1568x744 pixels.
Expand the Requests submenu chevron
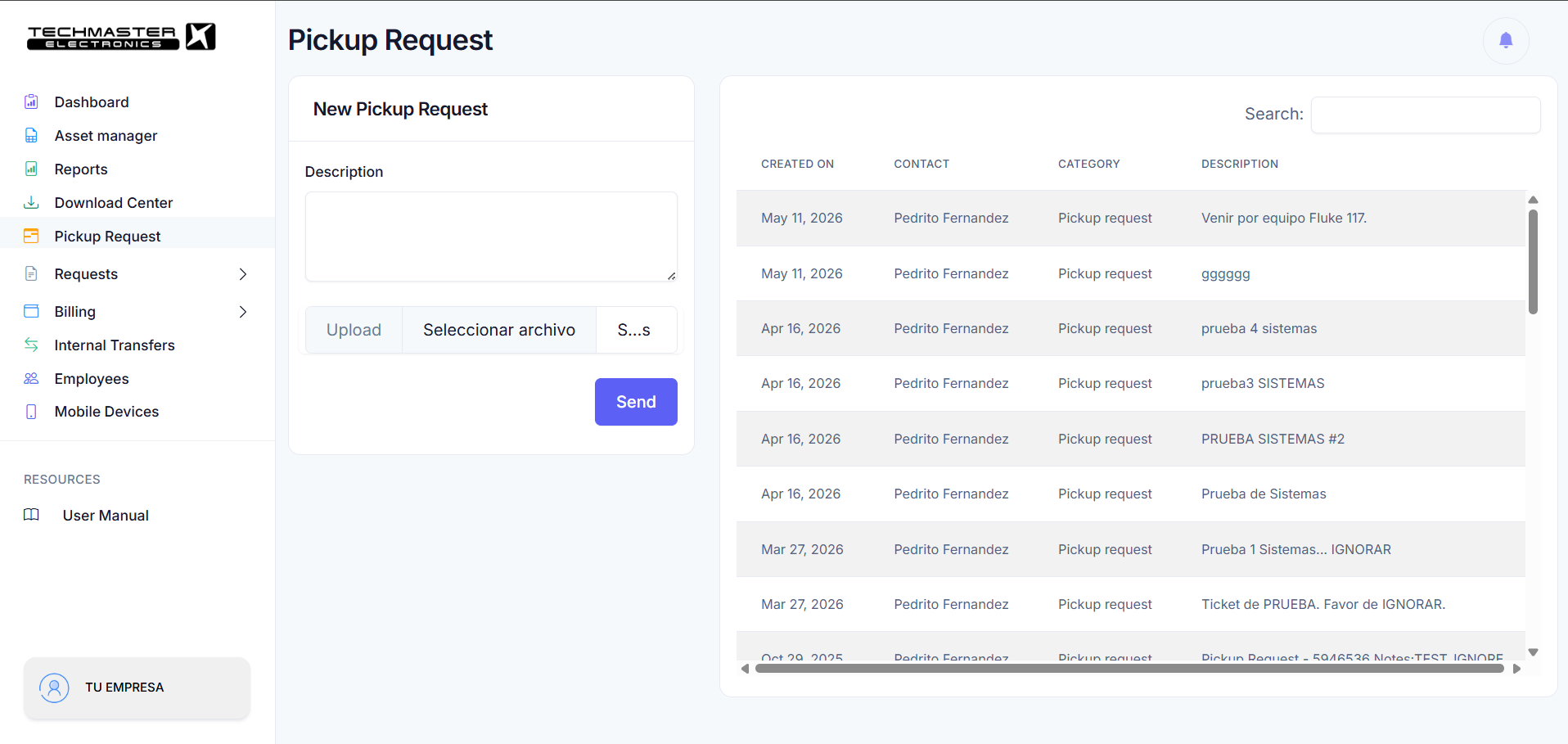coord(242,274)
